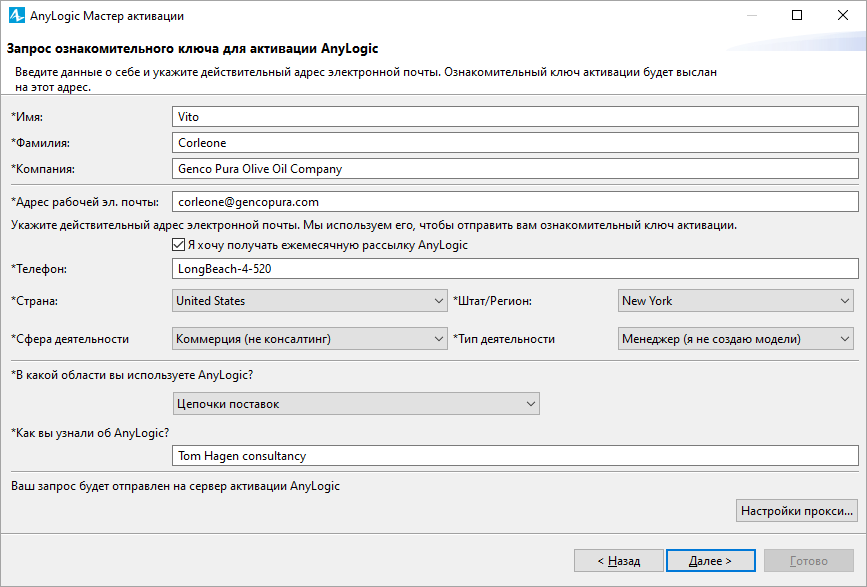Open Настройки прокси settings
867x587 pixels.
[797, 511]
